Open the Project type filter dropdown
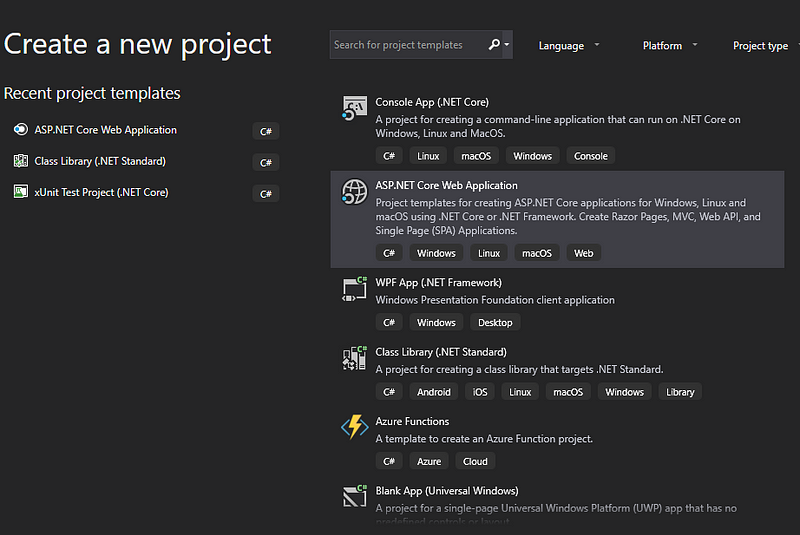This screenshot has width=800, height=535. pyautogui.click(x=764, y=45)
